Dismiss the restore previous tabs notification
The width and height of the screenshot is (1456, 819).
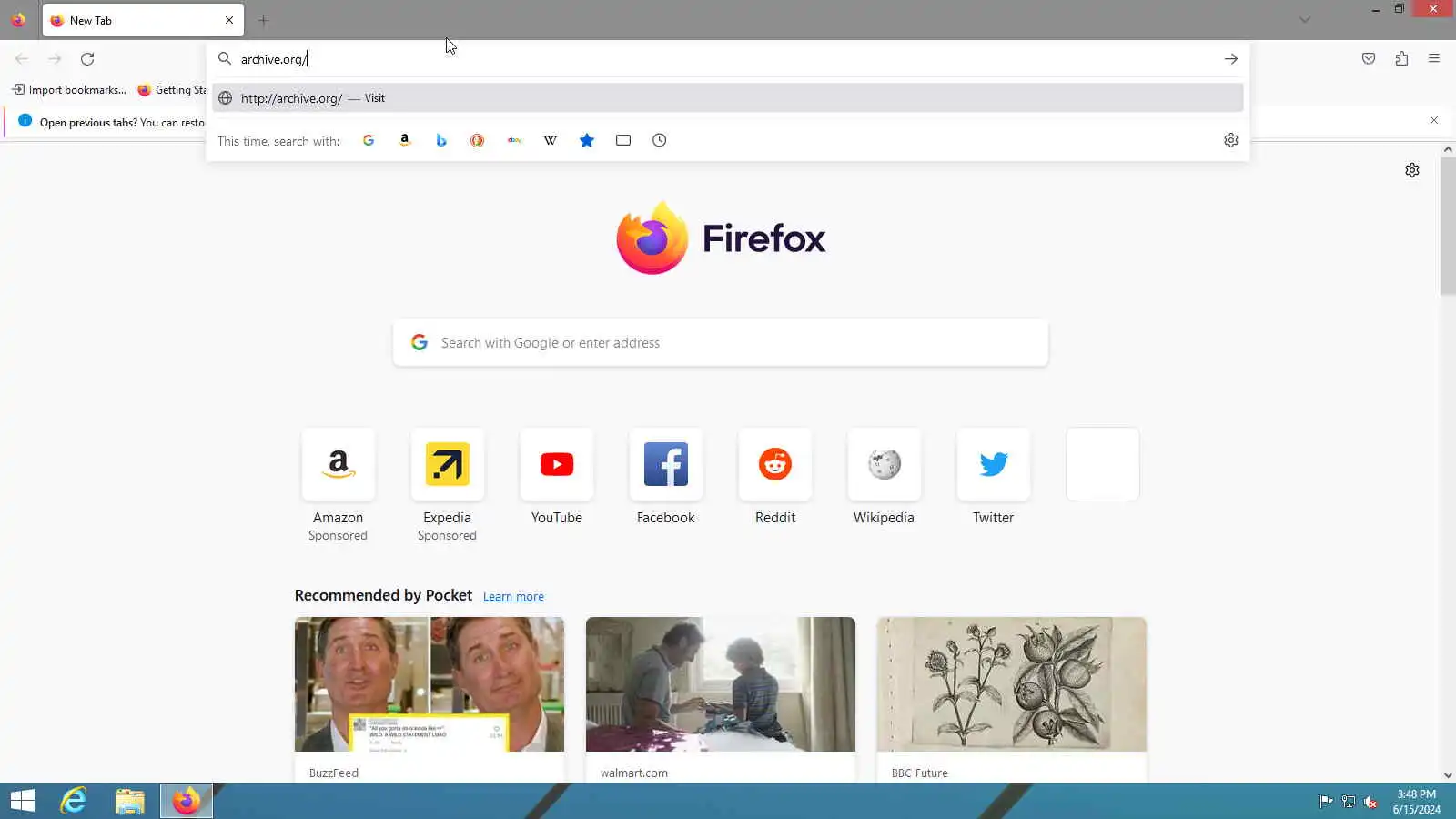1434,120
